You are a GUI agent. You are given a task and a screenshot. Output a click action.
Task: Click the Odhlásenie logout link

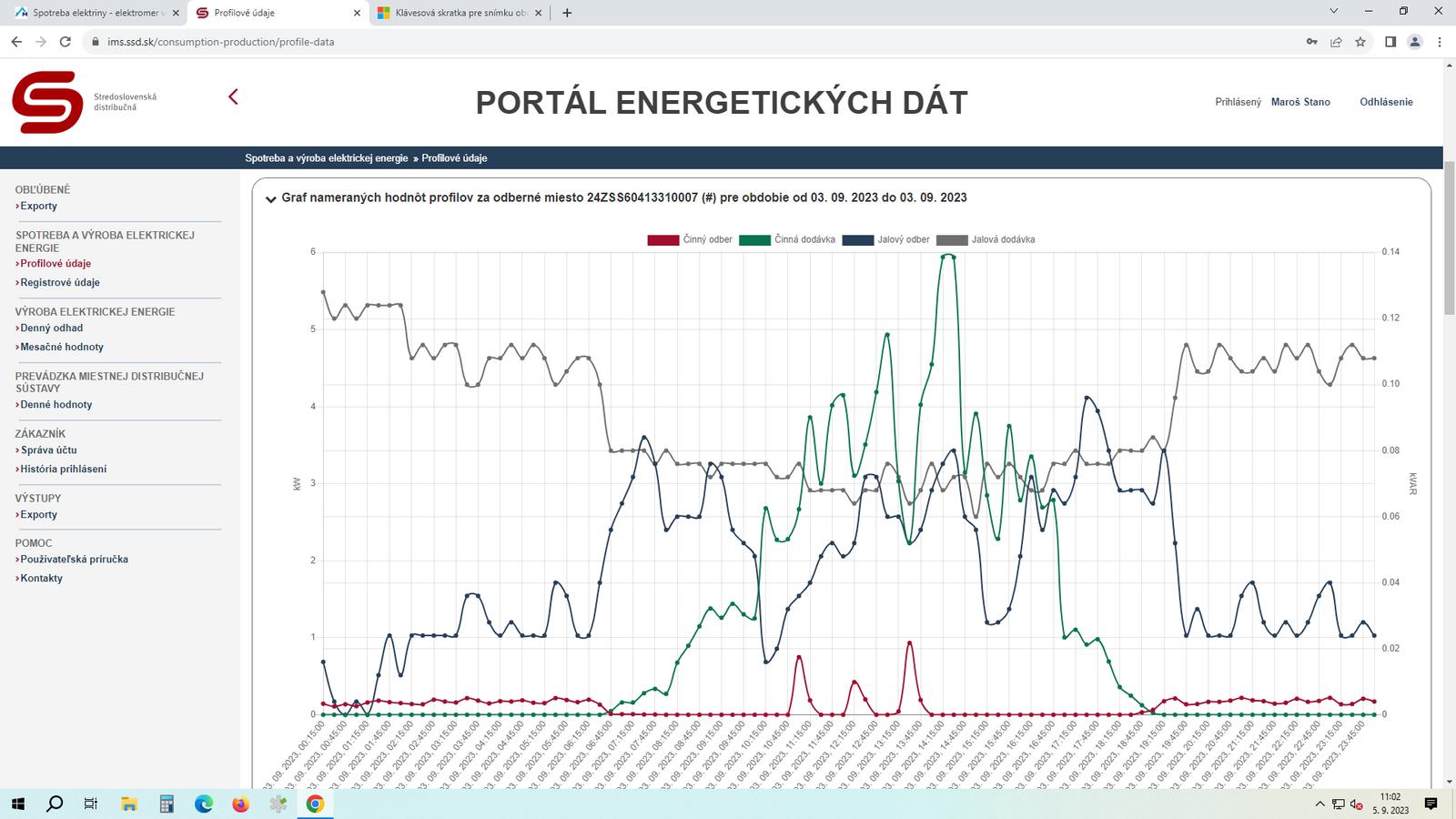[x=1386, y=102]
